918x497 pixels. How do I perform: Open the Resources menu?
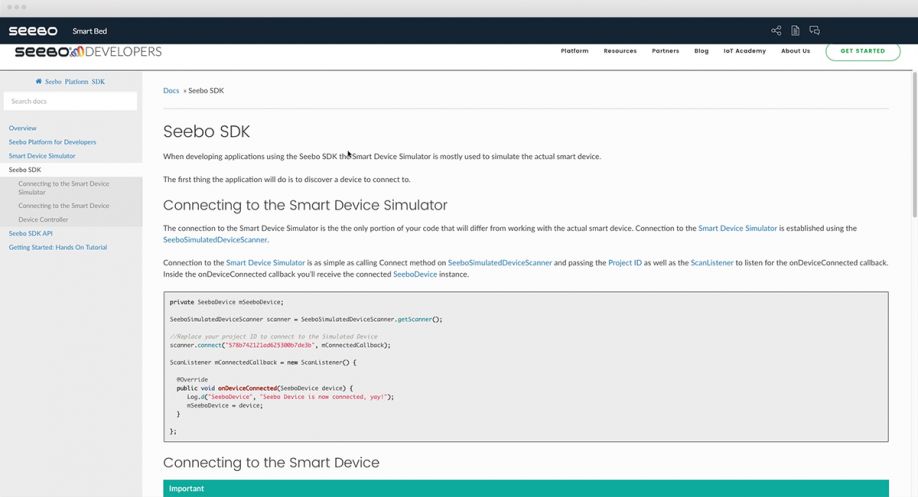click(620, 51)
